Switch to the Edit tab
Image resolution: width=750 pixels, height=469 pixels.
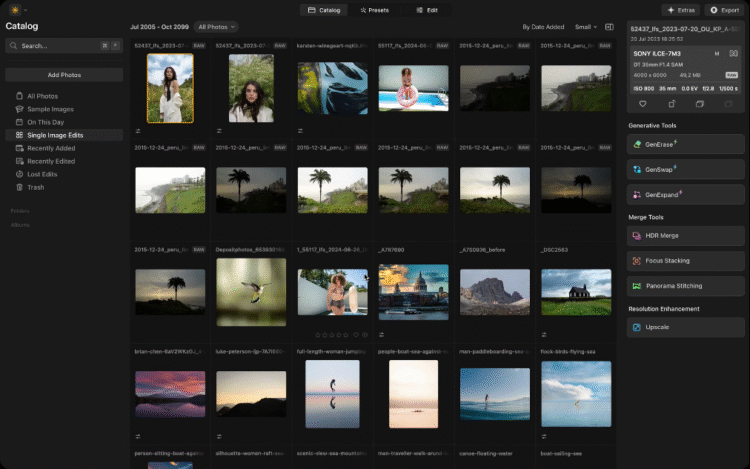pyautogui.click(x=427, y=10)
